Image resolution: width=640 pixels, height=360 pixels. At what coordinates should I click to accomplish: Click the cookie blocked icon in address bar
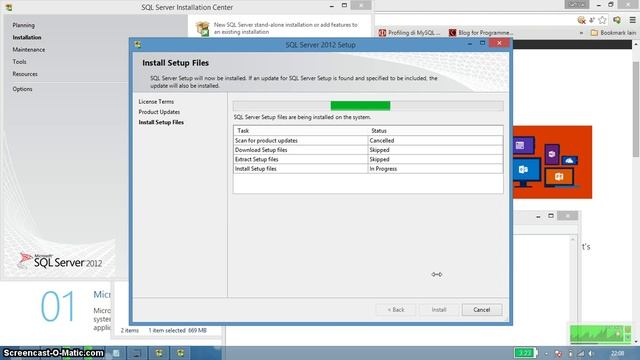pyautogui.click(x=581, y=20)
